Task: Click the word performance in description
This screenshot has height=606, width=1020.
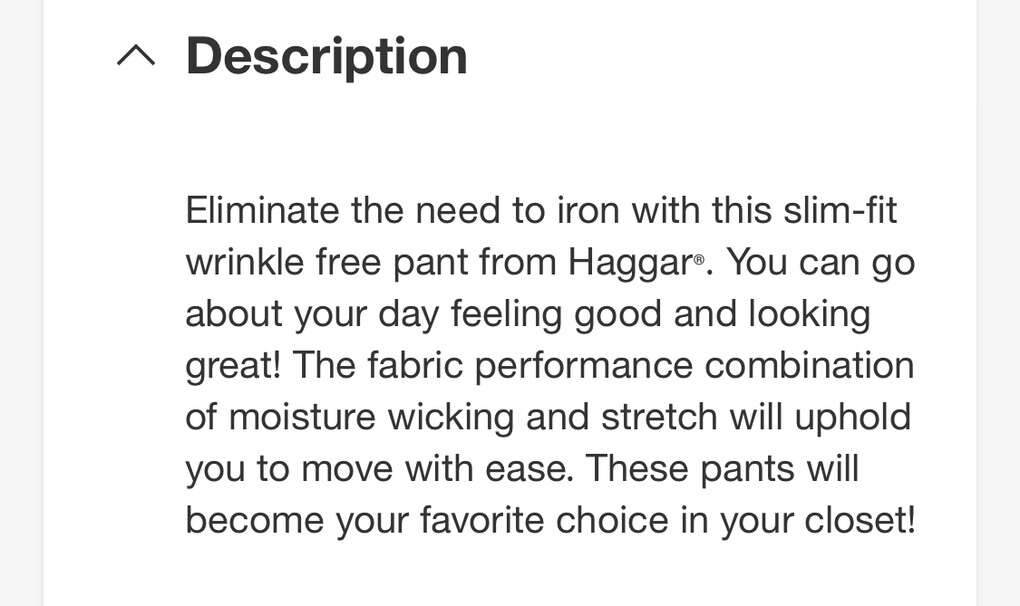Action: point(584,366)
